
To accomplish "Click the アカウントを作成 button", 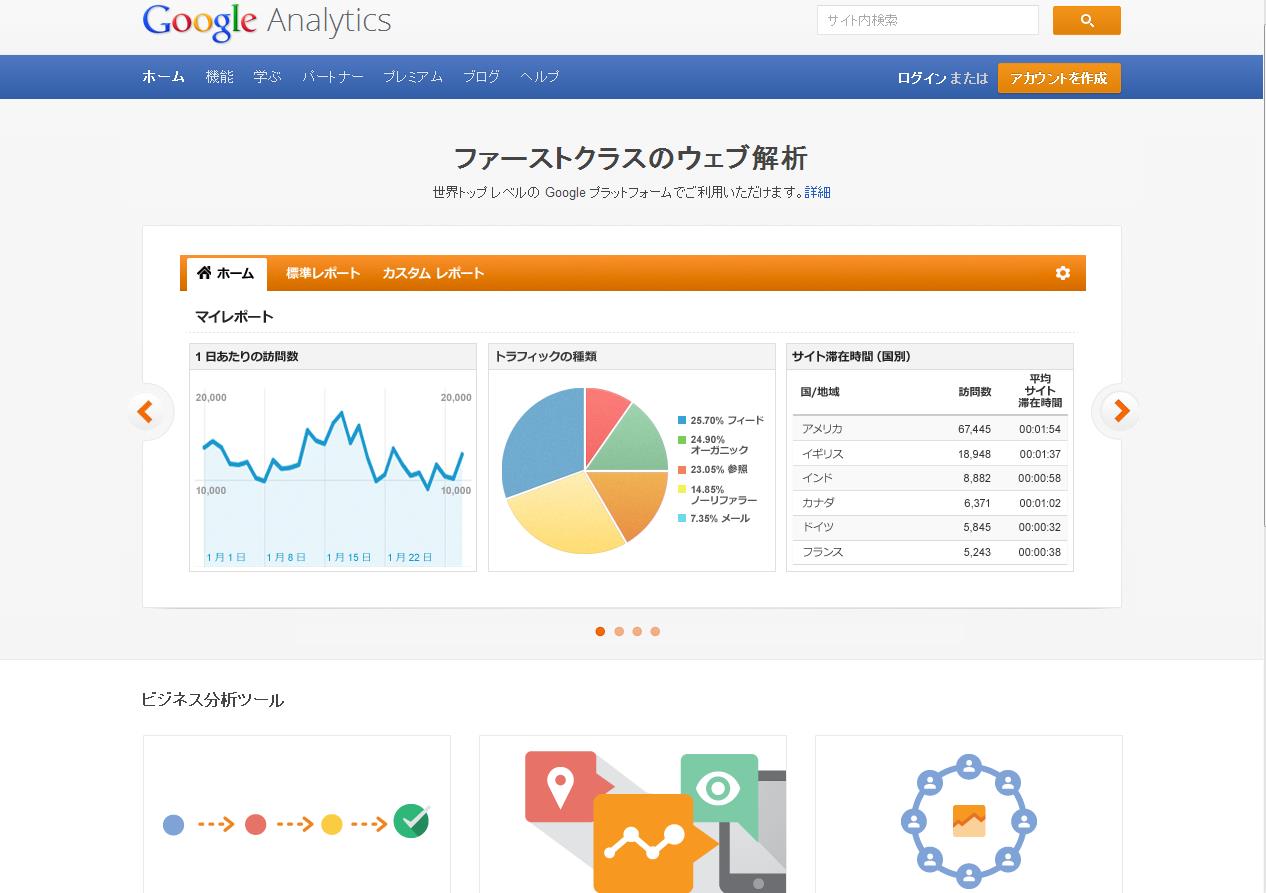I will pyautogui.click(x=1059, y=78).
